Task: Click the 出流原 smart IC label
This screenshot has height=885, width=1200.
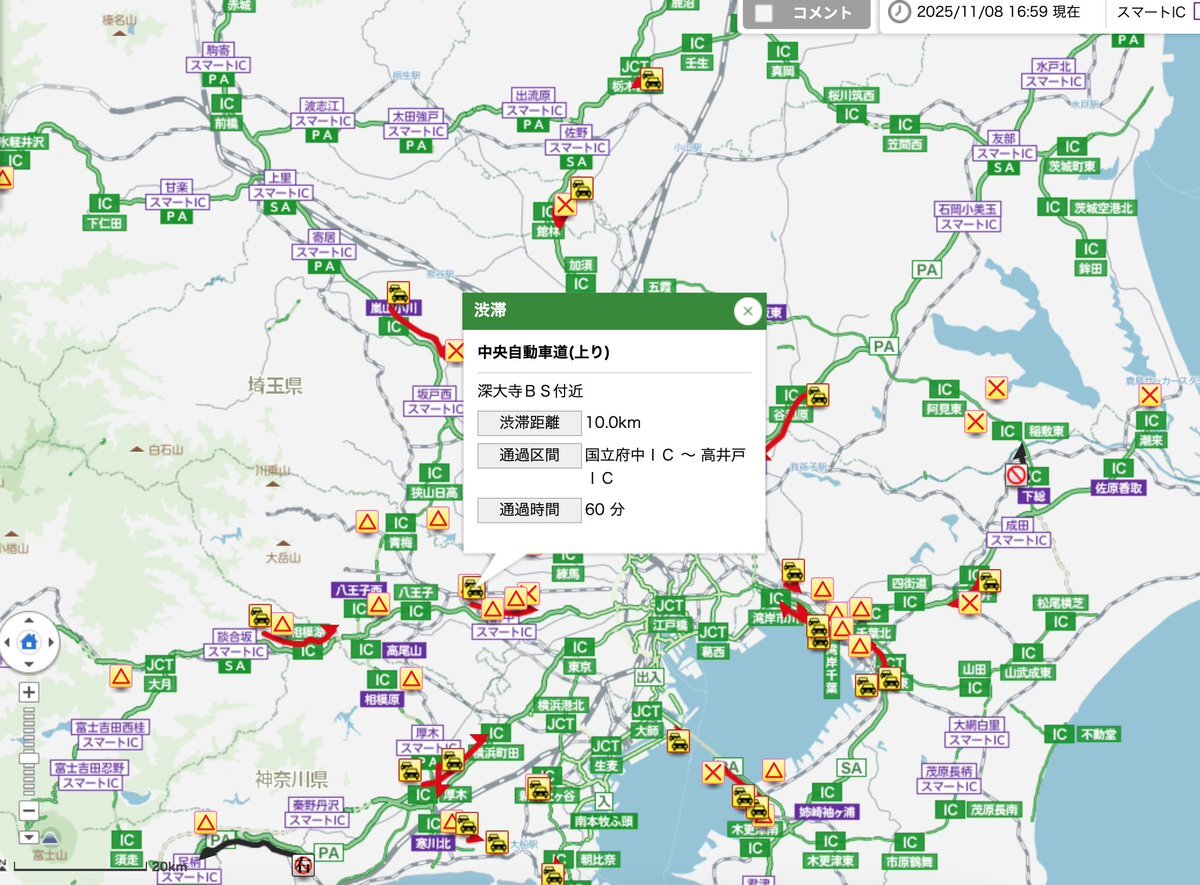Action: [535, 102]
